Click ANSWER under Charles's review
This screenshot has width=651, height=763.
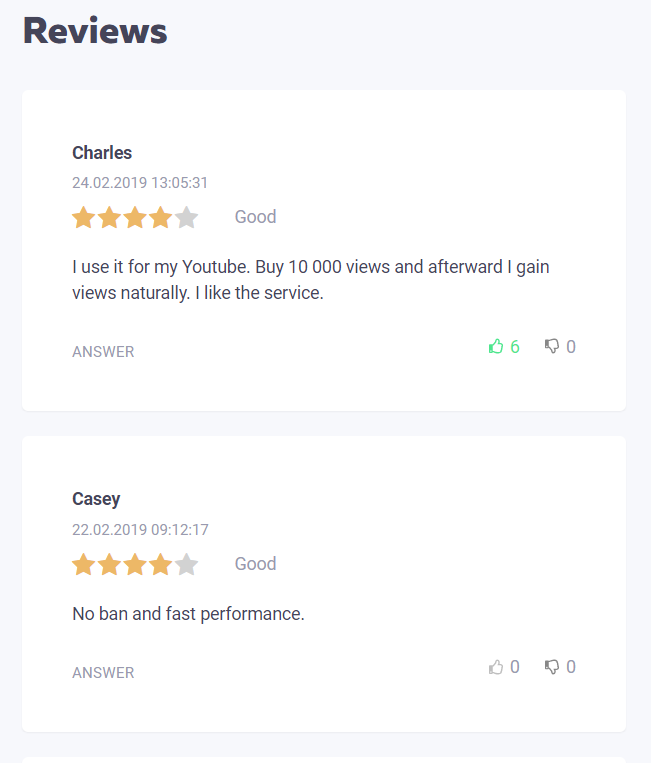103,352
